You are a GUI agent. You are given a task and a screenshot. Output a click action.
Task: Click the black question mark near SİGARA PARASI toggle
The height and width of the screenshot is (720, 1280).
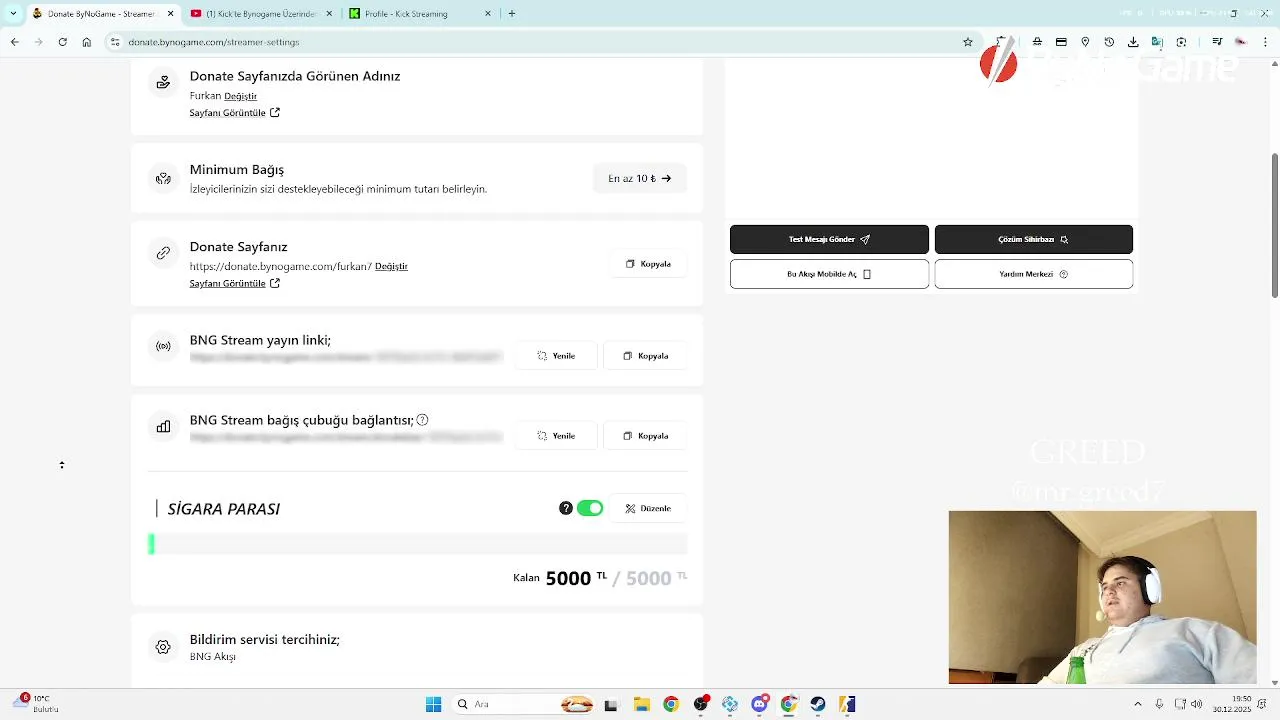566,508
